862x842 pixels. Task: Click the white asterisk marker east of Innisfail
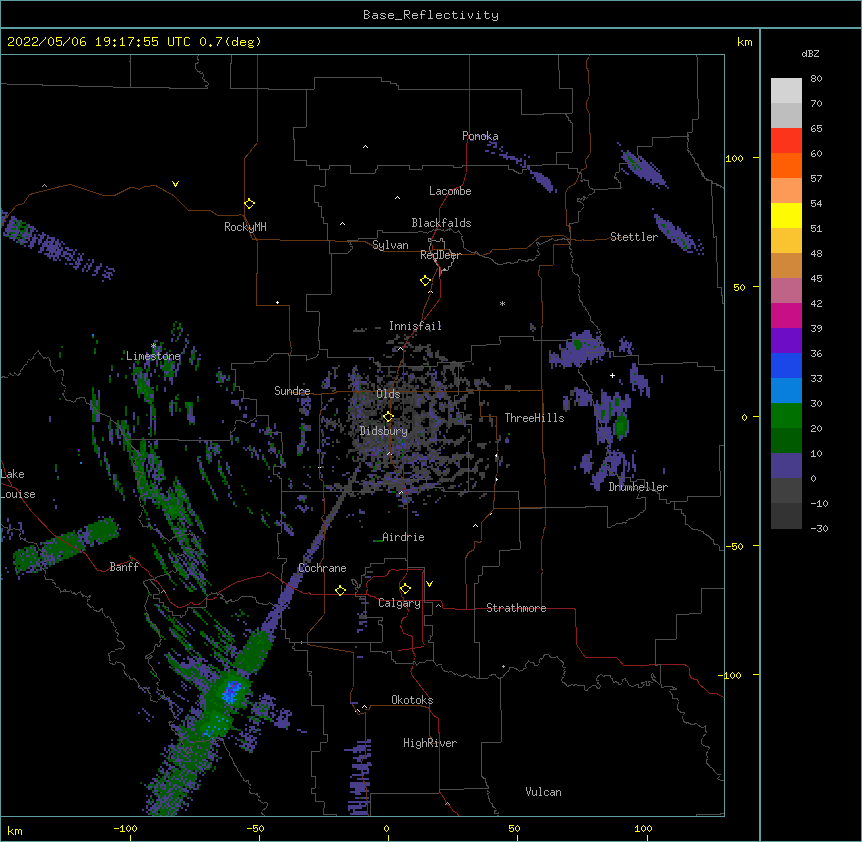pyautogui.click(x=502, y=303)
